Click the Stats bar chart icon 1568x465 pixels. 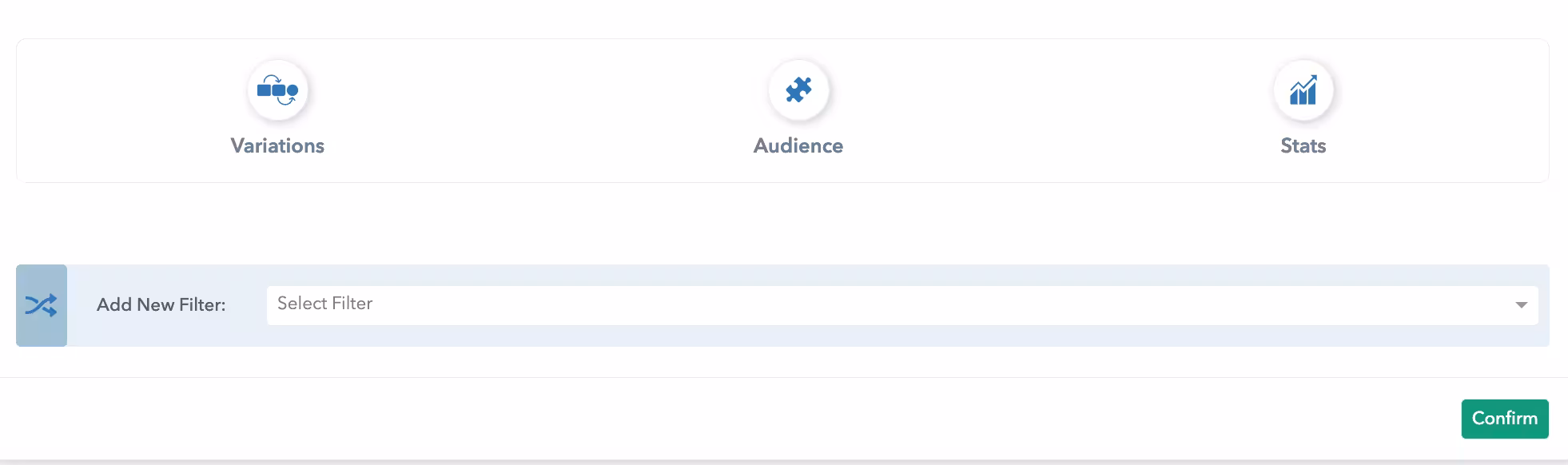click(x=1303, y=90)
